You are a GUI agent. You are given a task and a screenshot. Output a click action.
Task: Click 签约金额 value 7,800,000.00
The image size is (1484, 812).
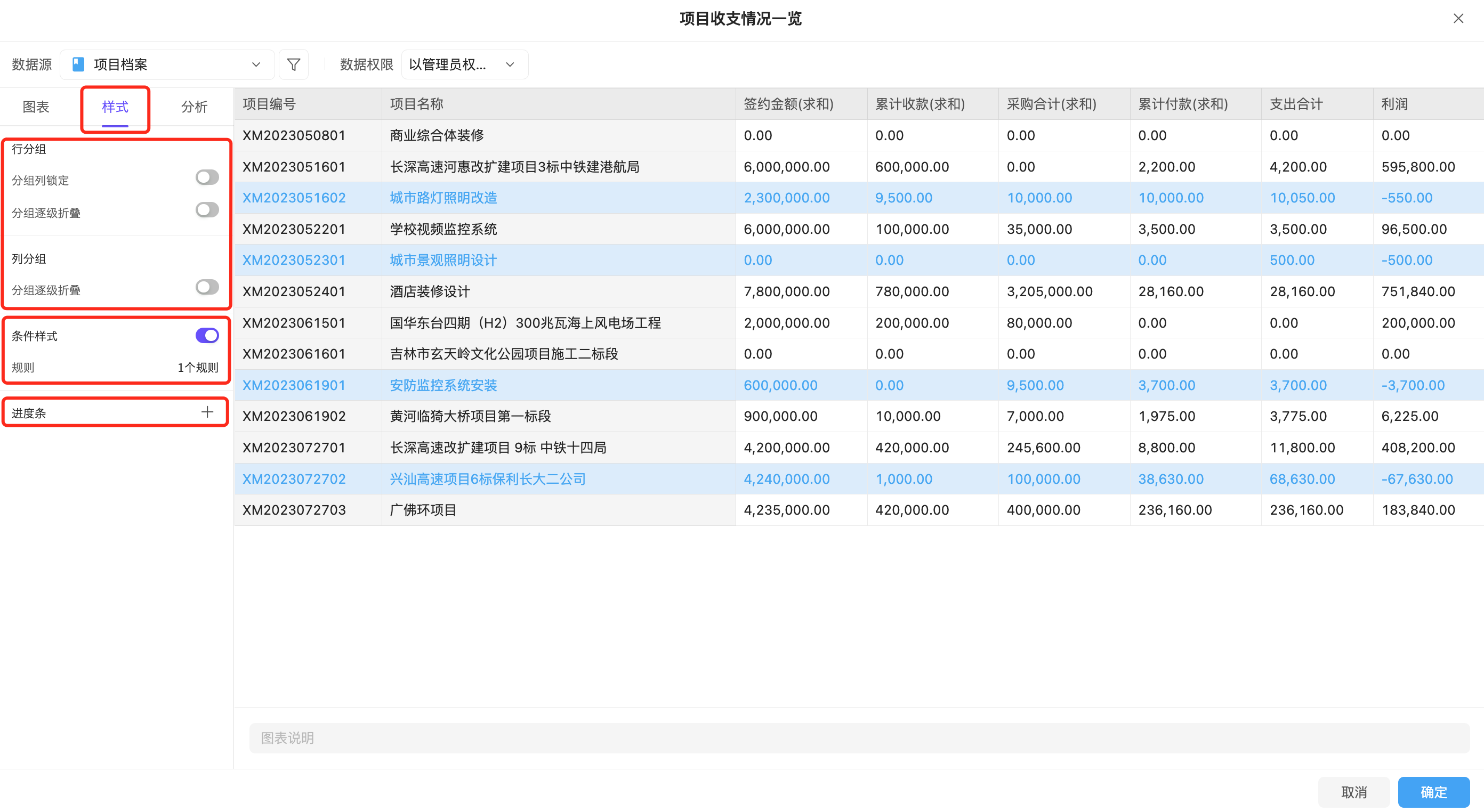point(786,291)
